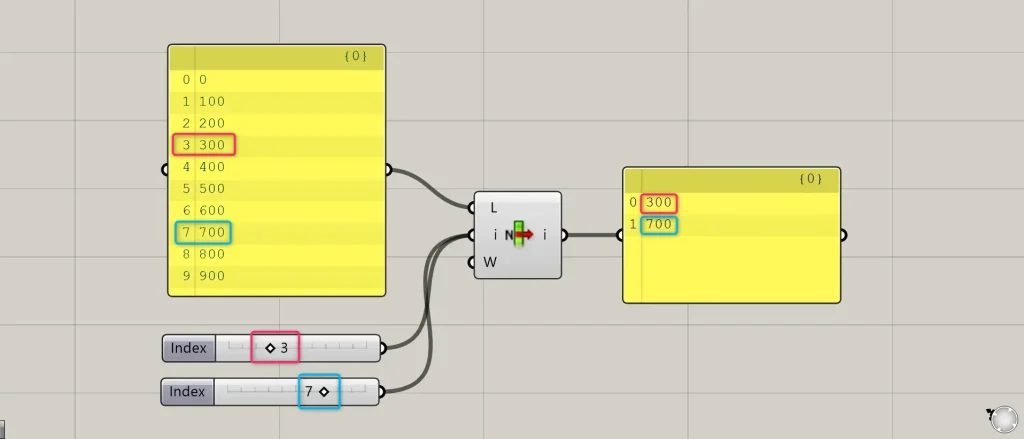This screenshot has height=439, width=1024.
Task: Click the row with value 600 in input panel
Action: coord(277,210)
